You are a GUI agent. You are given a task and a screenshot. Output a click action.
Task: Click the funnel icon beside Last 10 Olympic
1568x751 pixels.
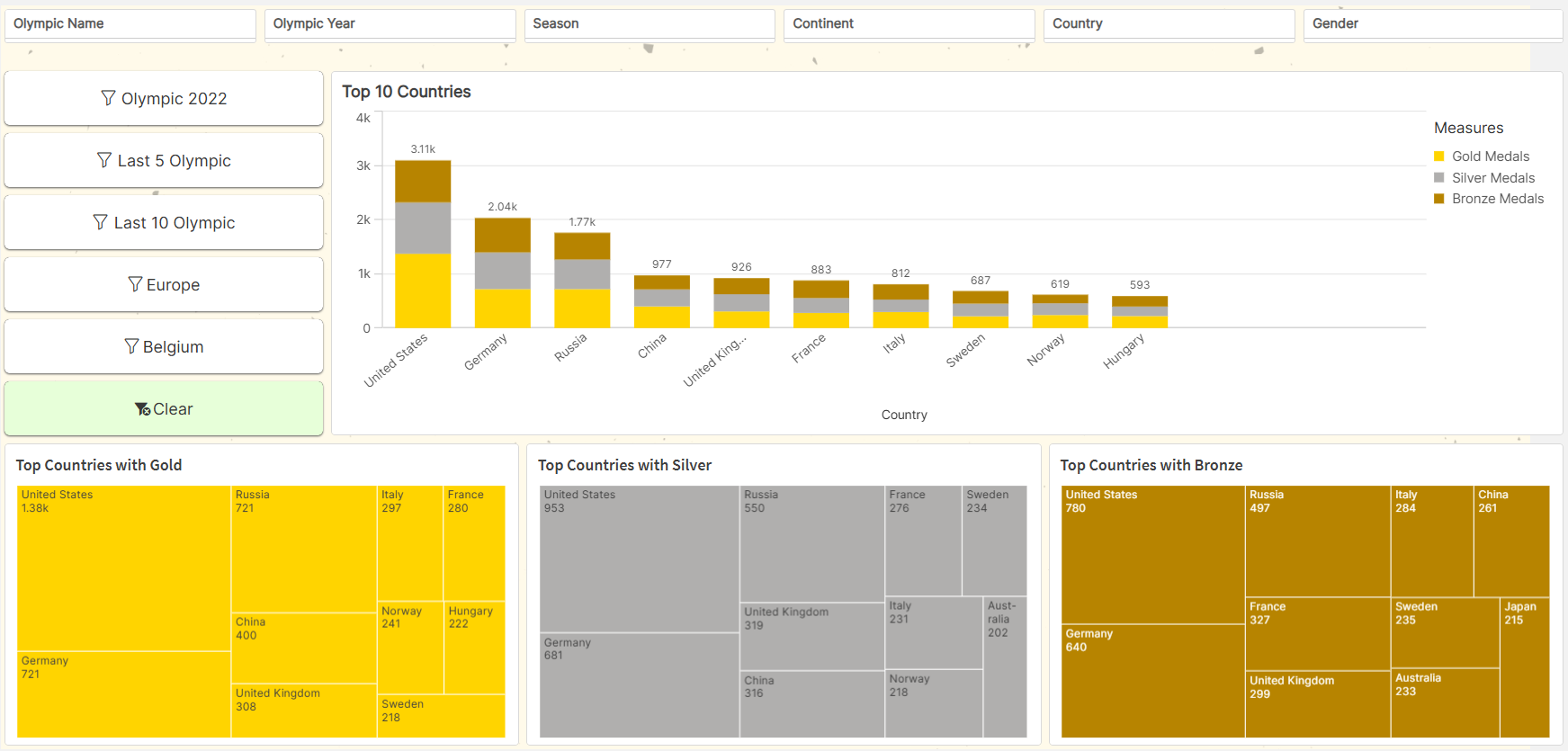click(101, 222)
